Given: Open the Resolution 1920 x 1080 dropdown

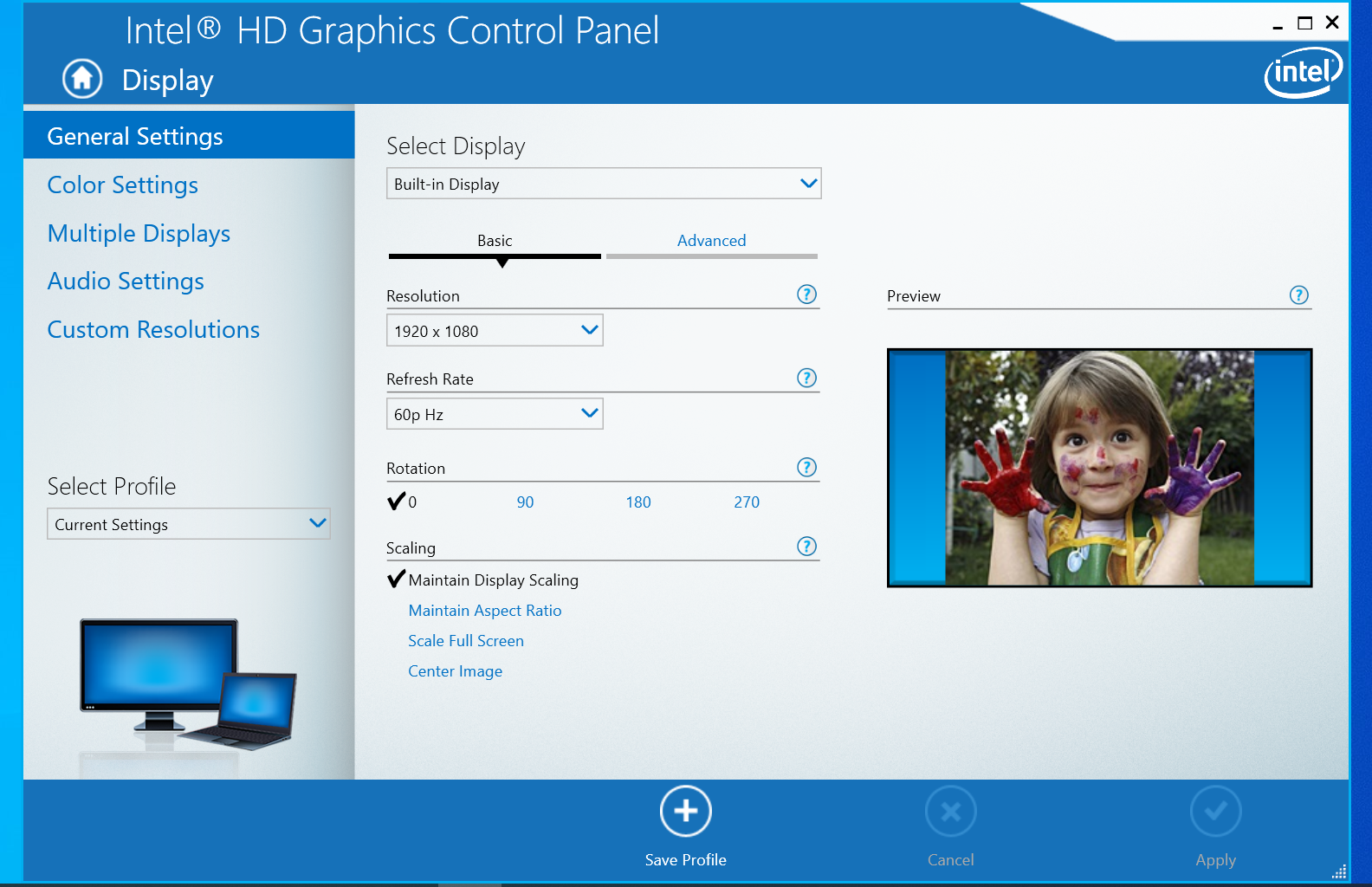Looking at the screenshot, I should click(495, 331).
